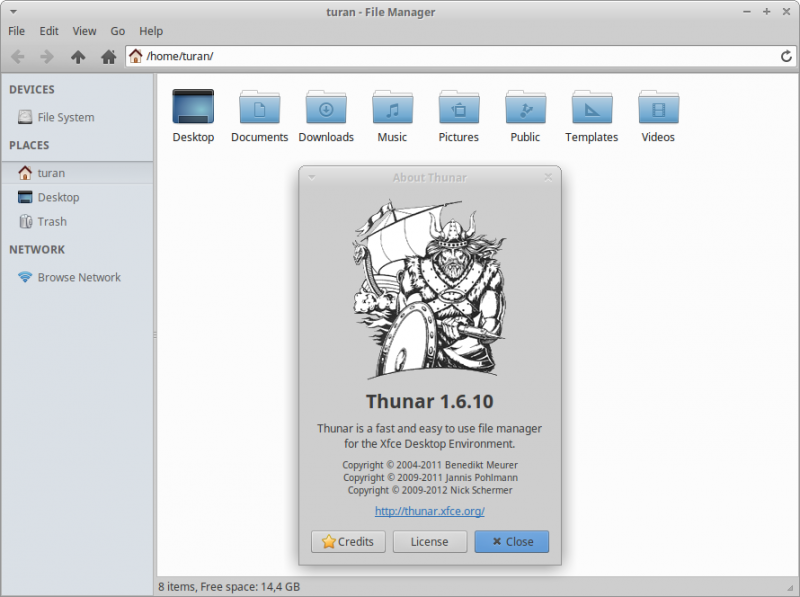Click the 'Thunar 1.6.10' version heading
This screenshot has height=597, width=800.
pyautogui.click(x=430, y=402)
